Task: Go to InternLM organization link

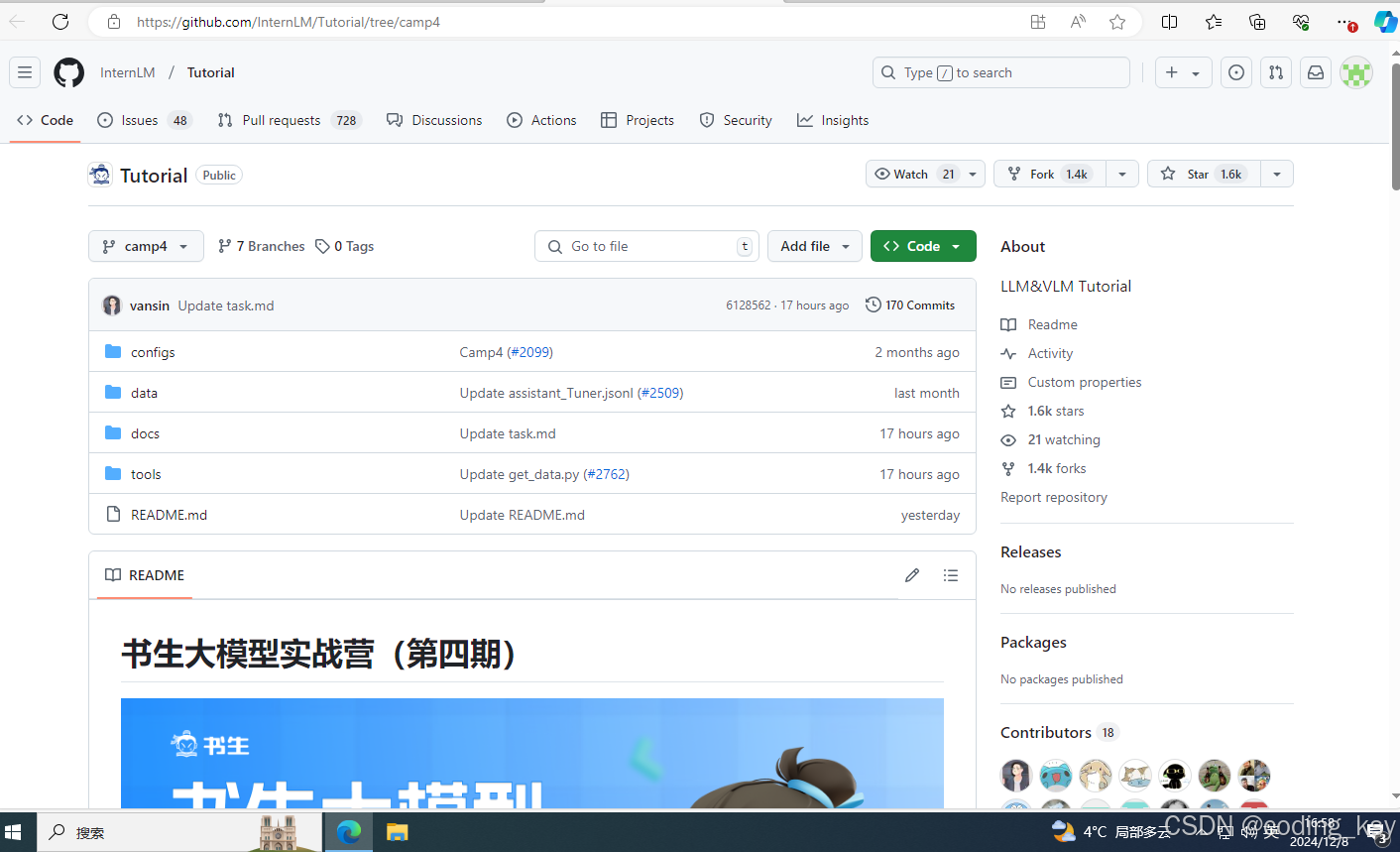Action: pos(128,72)
